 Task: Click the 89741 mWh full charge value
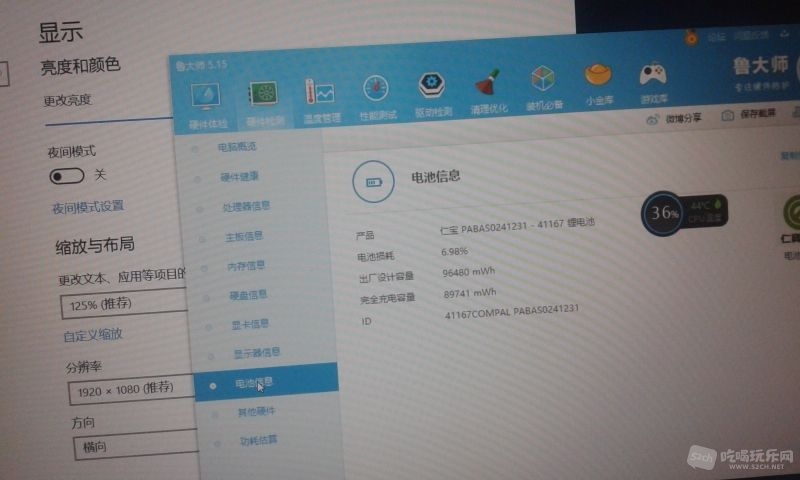click(x=470, y=293)
